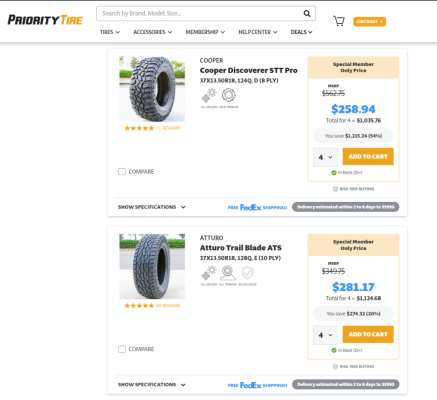Viewport: 437px width, 400px height.
Task: Open quantity dropdown for Atturo tire
Action: pyautogui.click(x=325, y=335)
